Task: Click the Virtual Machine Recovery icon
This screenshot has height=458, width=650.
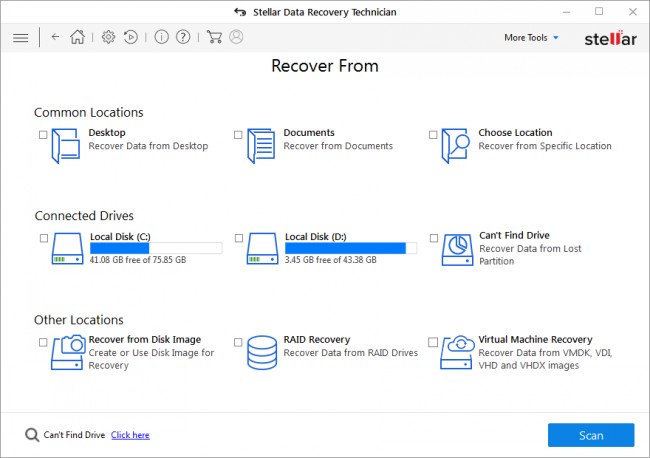Action: click(x=457, y=352)
